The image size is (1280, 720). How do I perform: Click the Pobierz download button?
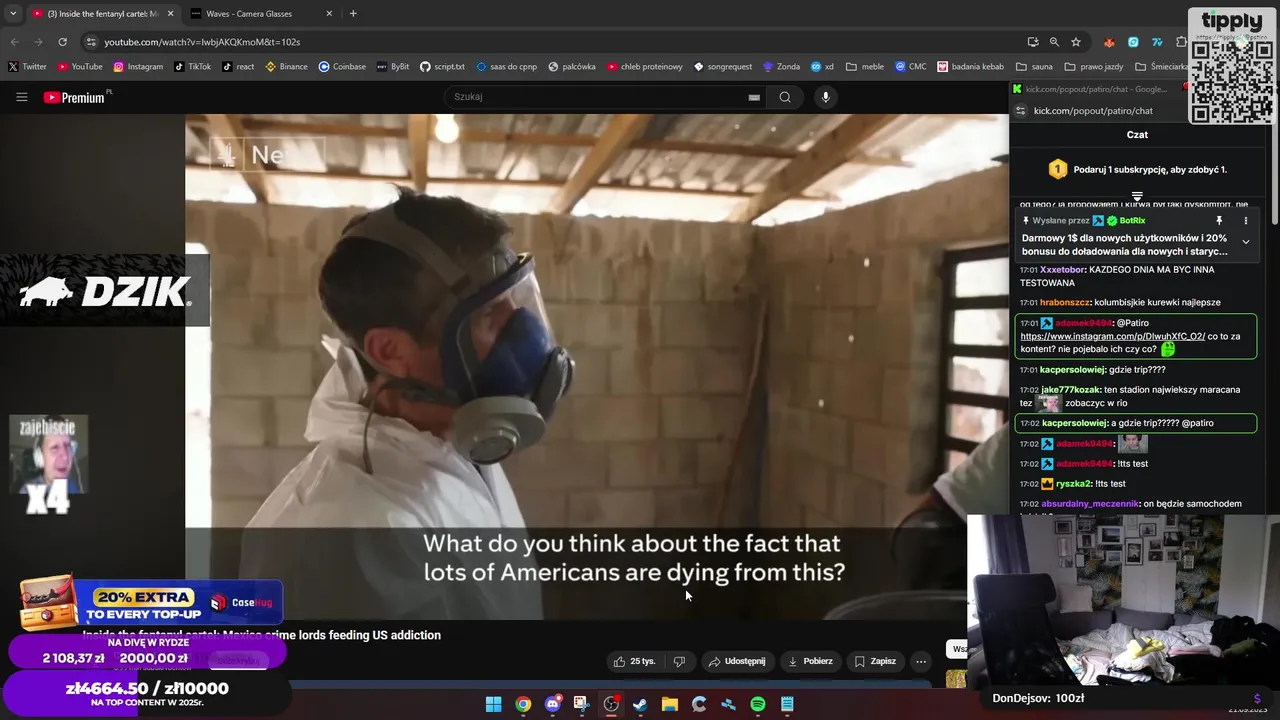click(810, 661)
